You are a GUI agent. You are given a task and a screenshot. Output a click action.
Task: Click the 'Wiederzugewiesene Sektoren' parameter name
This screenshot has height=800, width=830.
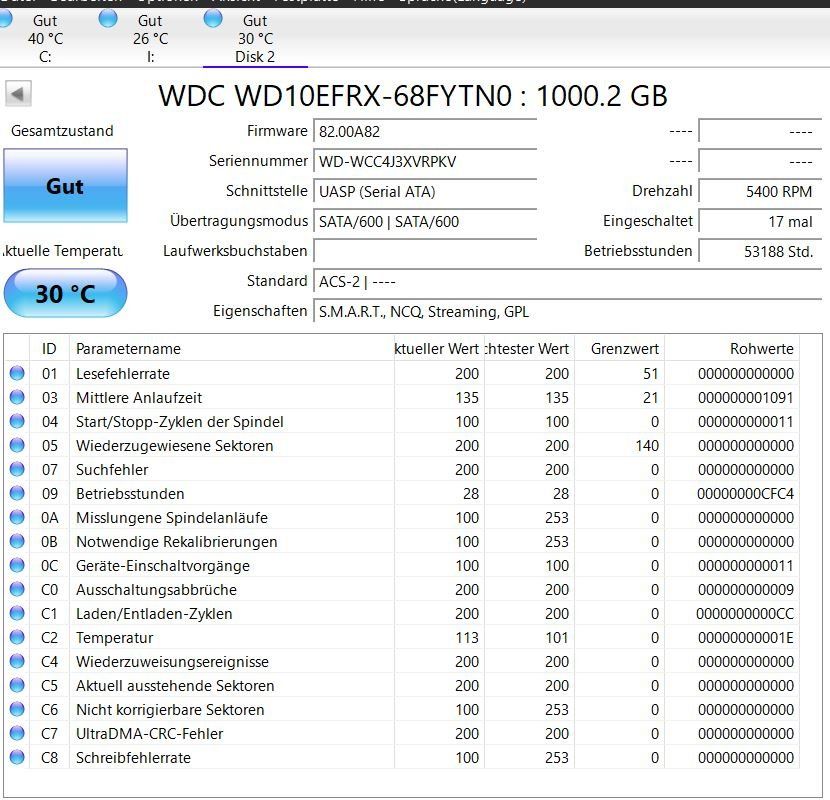[175, 445]
